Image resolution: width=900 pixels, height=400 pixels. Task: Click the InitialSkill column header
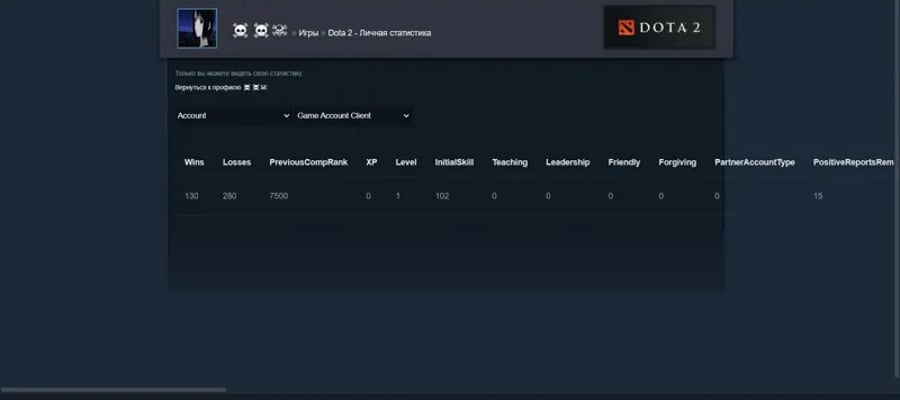coord(454,162)
